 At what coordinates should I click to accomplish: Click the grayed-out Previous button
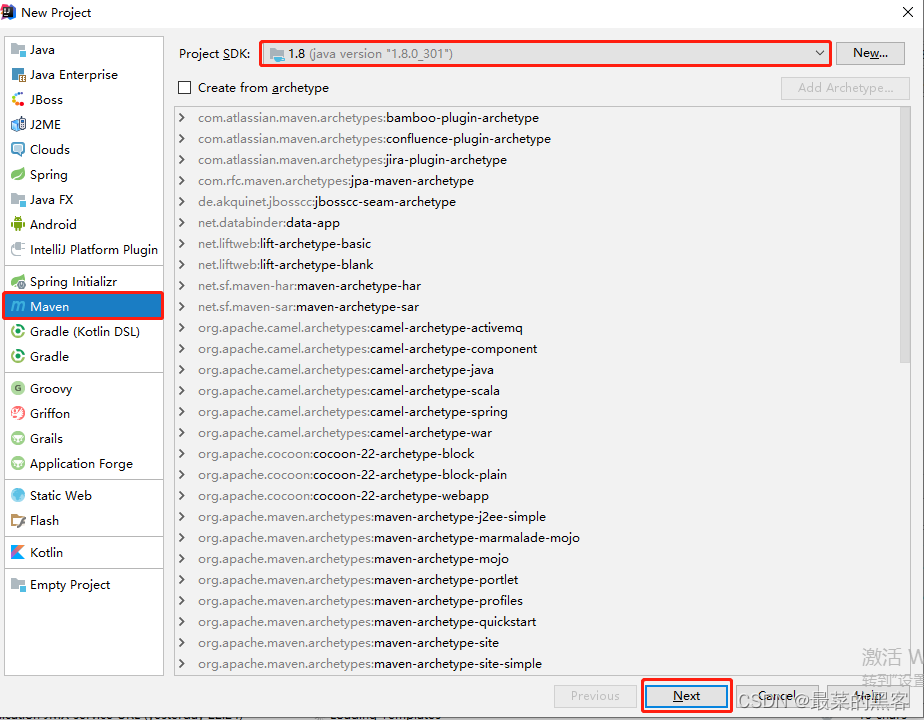tap(595, 696)
